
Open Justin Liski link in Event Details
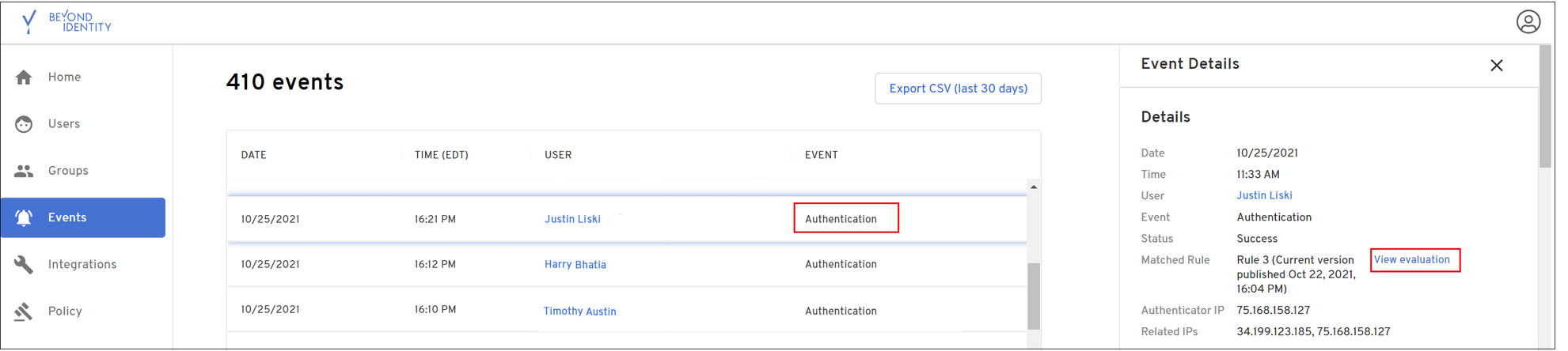(1264, 196)
